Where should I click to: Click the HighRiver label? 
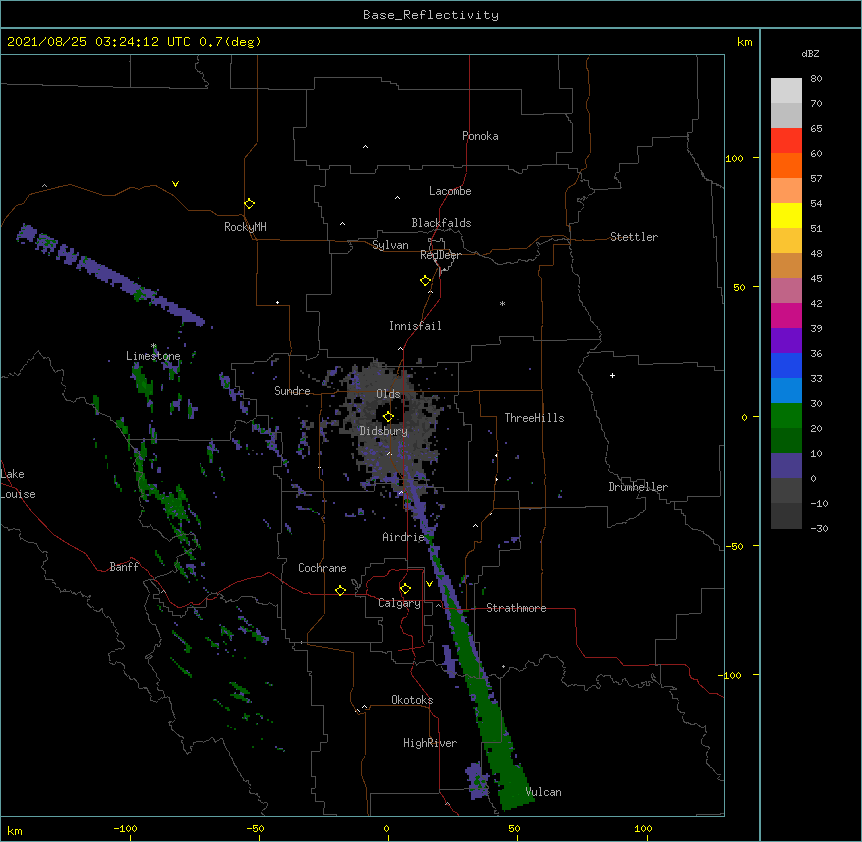point(430,743)
